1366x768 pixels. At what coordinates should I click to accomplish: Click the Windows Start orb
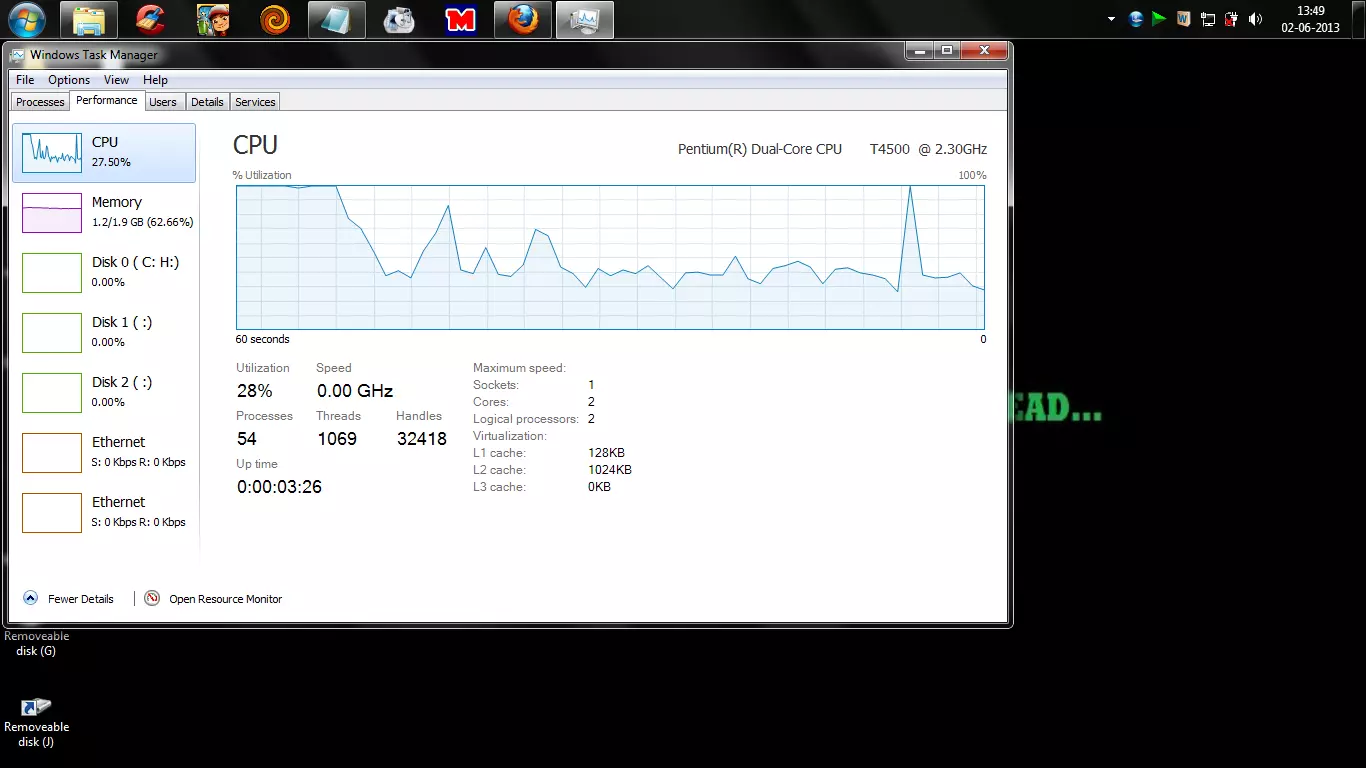[x=26, y=19]
